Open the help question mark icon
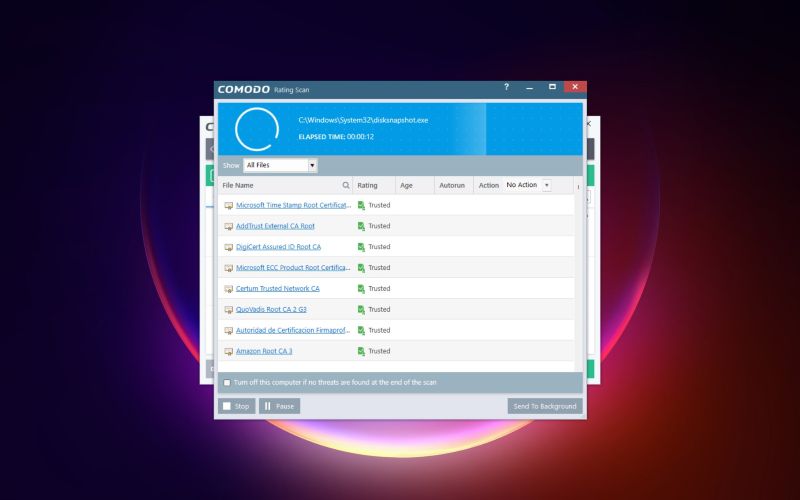Image resolution: width=800 pixels, height=500 pixels. 506,87
